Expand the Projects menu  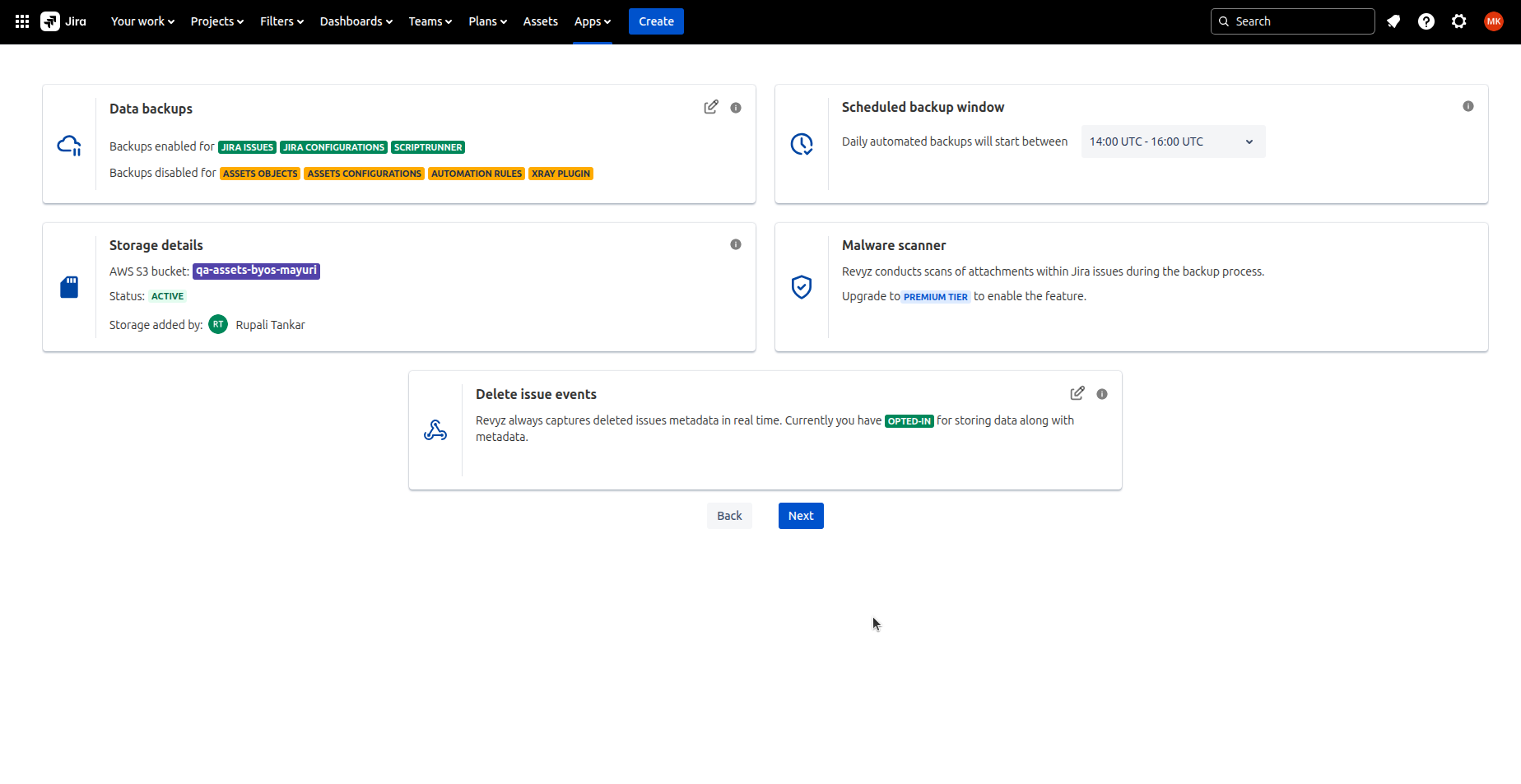(x=216, y=21)
